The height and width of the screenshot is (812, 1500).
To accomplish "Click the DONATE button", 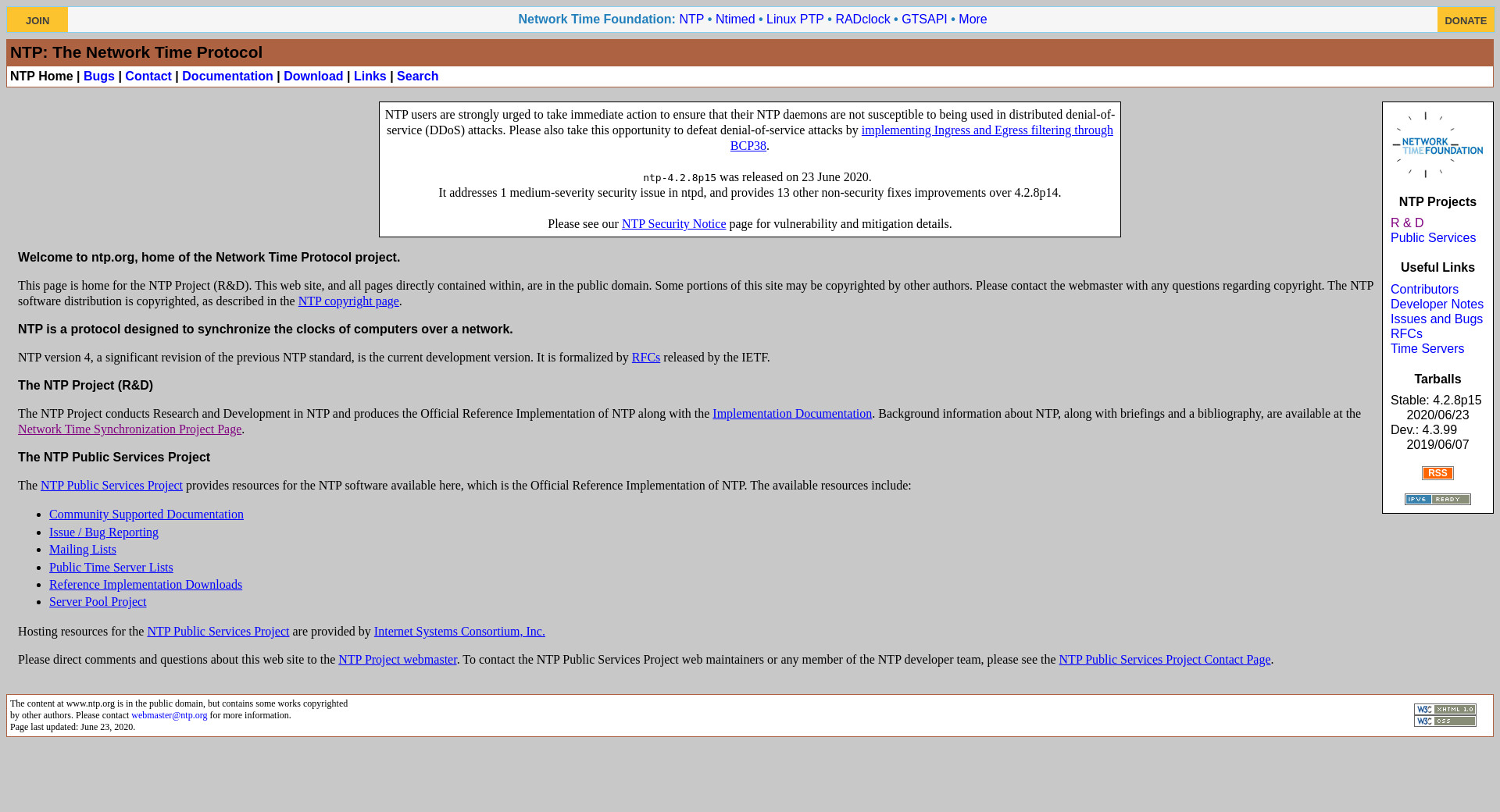I will (x=1466, y=20).
